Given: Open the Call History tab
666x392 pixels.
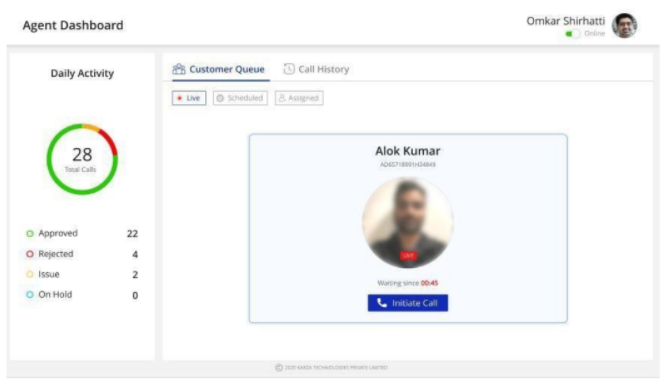Looking at the screenshot, I should pos(316,69).
